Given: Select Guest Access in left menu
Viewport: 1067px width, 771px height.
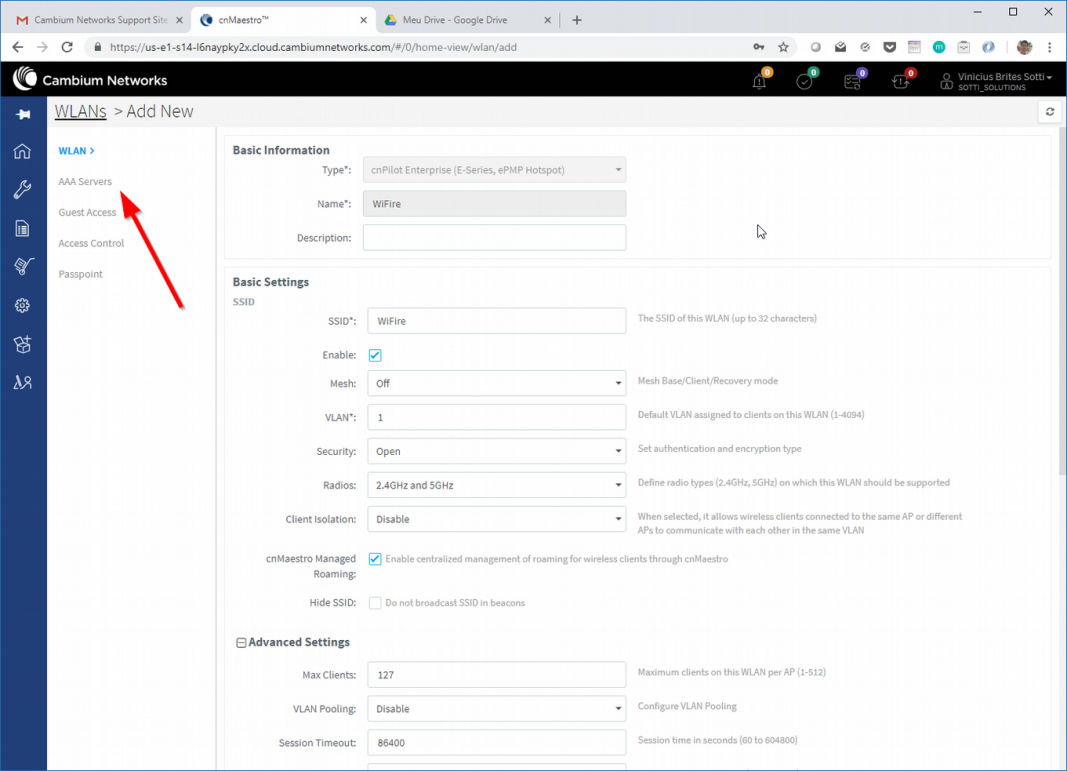Looking at the screenshot, I should point(87,212).
